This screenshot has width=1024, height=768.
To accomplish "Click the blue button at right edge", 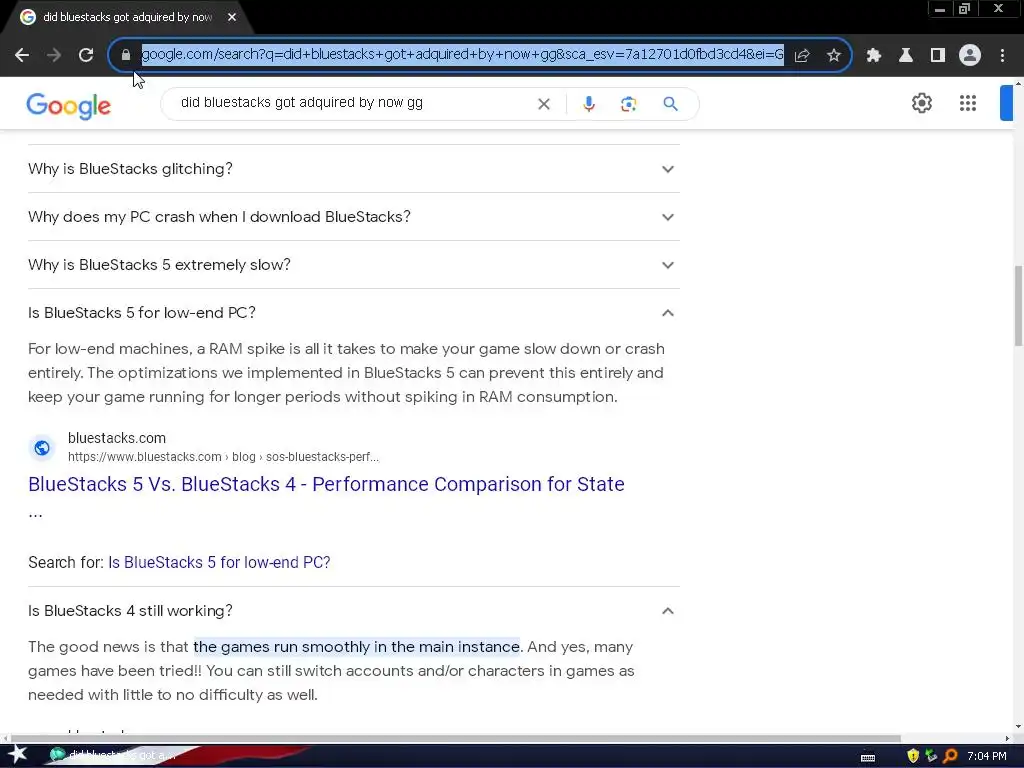I will (1006, 103).
